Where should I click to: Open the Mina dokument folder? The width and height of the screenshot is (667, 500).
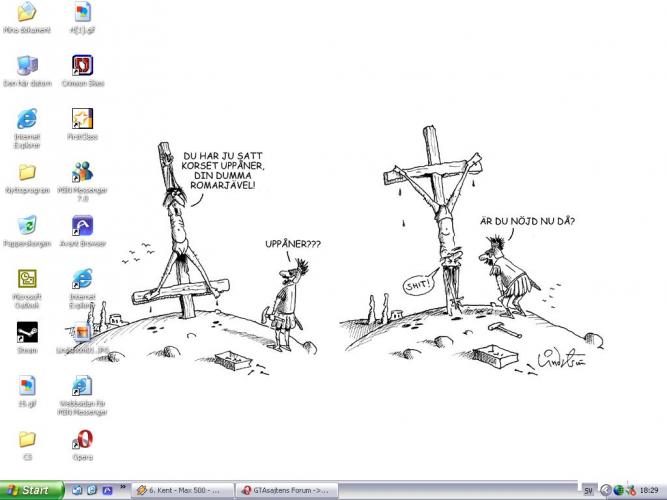[x=27, y=14]
